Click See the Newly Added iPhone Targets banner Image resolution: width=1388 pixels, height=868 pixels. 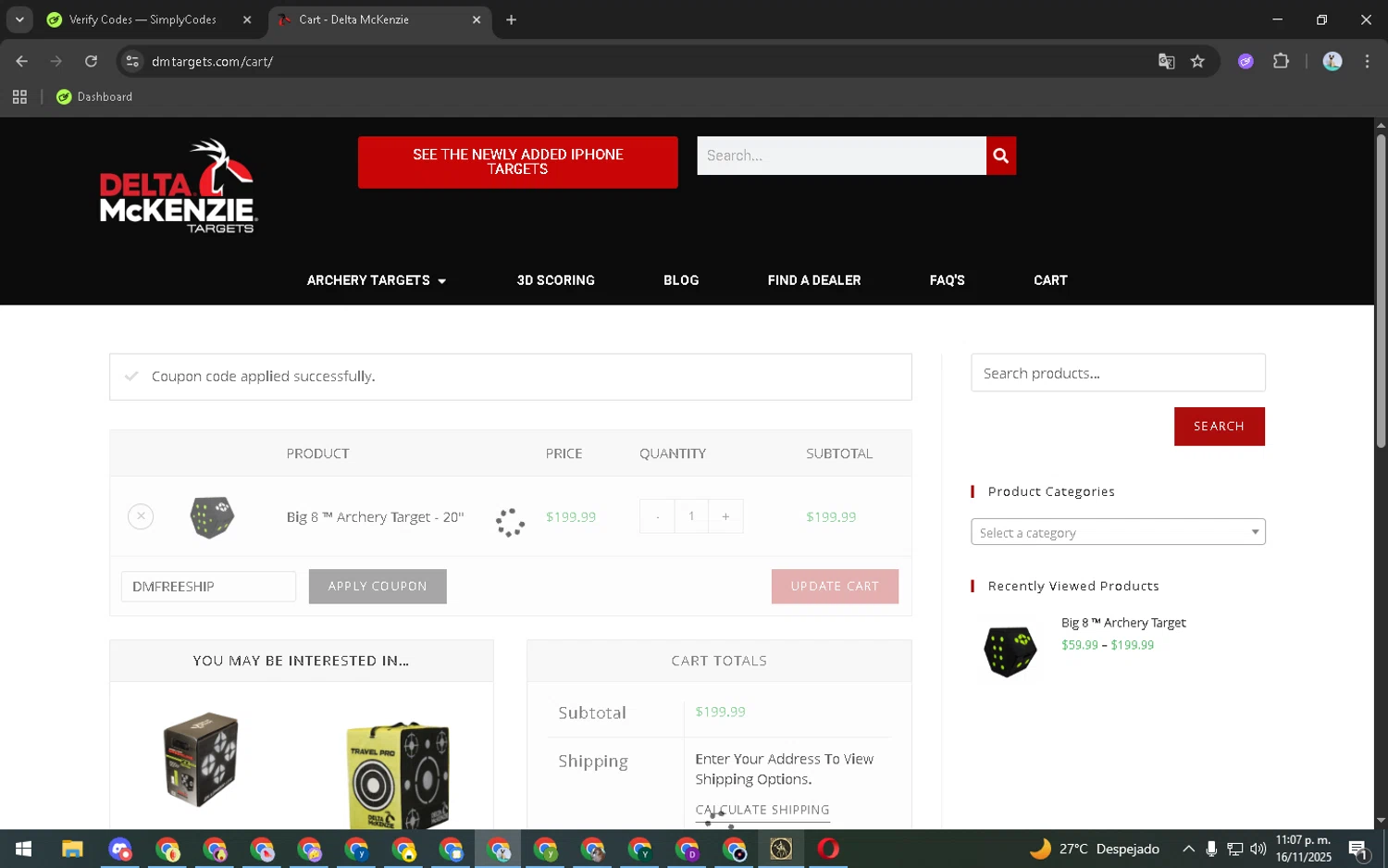517,162
